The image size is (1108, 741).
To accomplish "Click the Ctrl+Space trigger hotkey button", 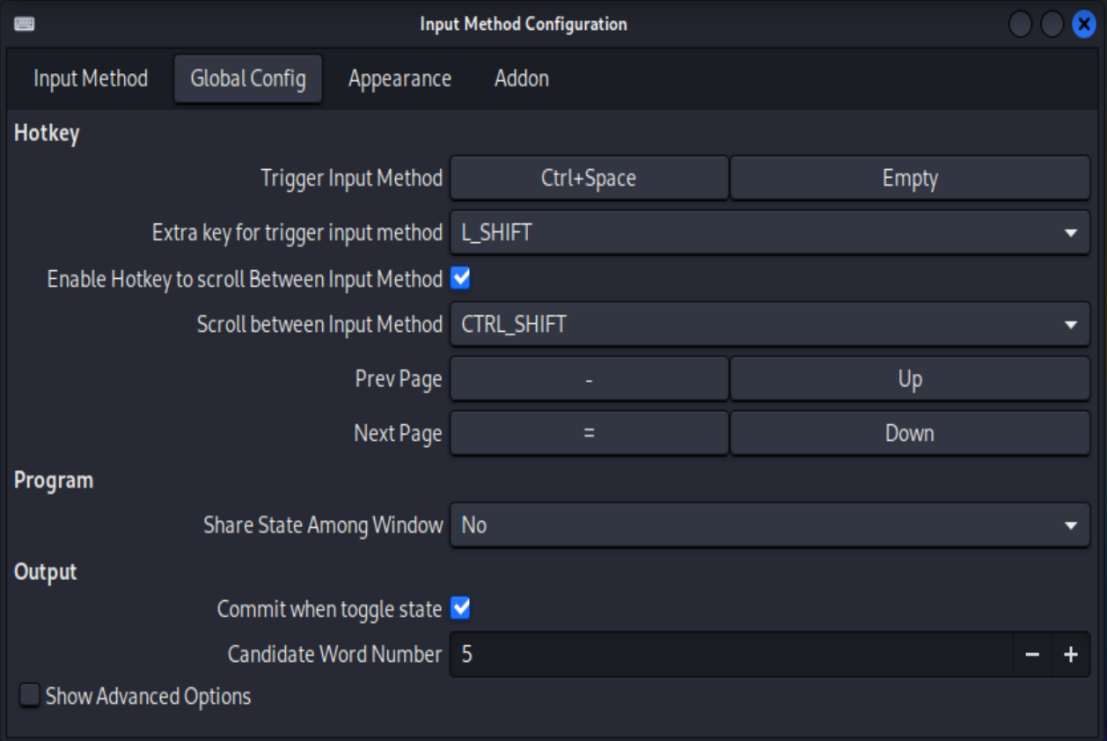I will click(589, 178).
